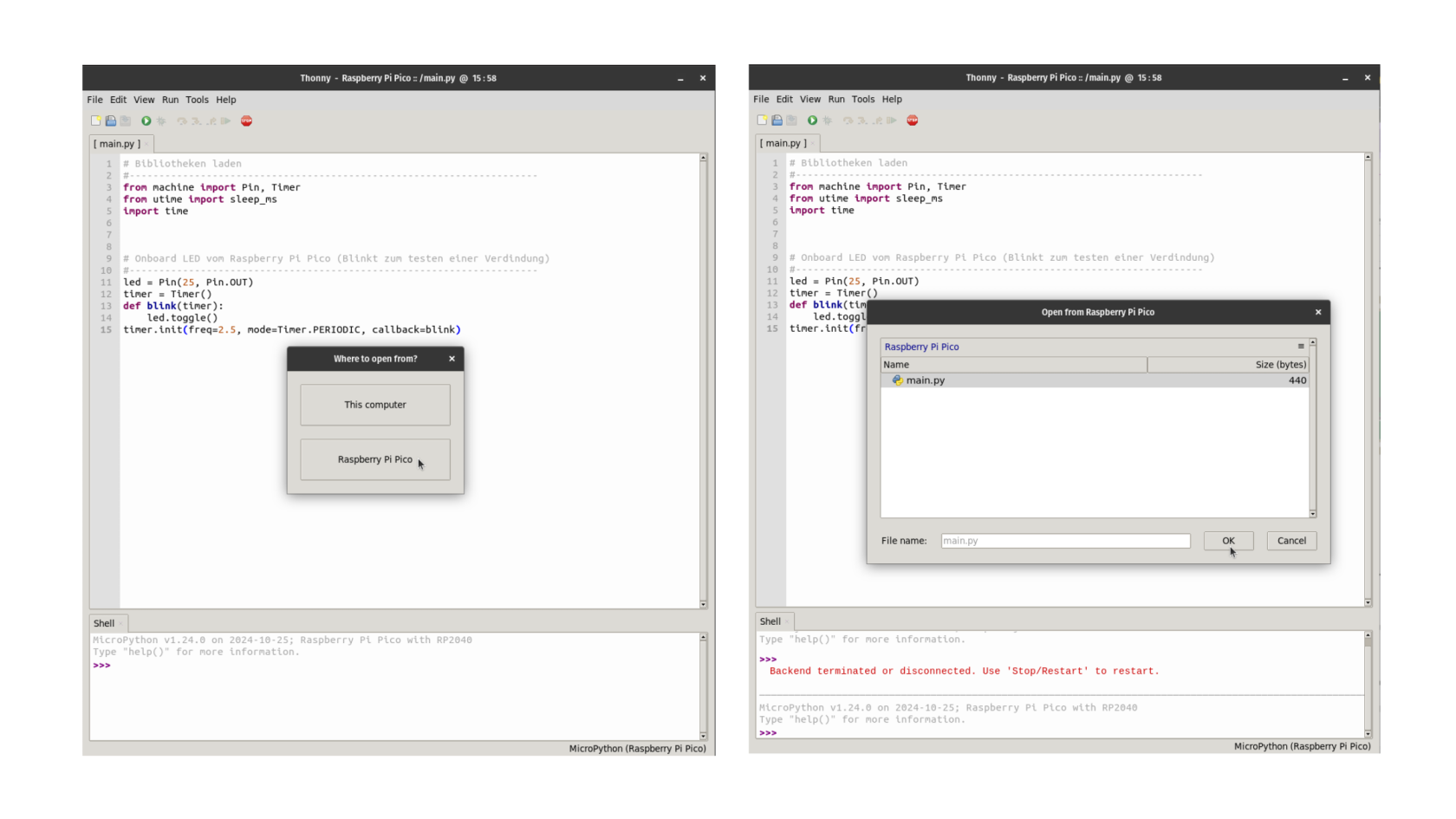Click file size value 440
1456x819 pixels.
(x=1297, y=380)
